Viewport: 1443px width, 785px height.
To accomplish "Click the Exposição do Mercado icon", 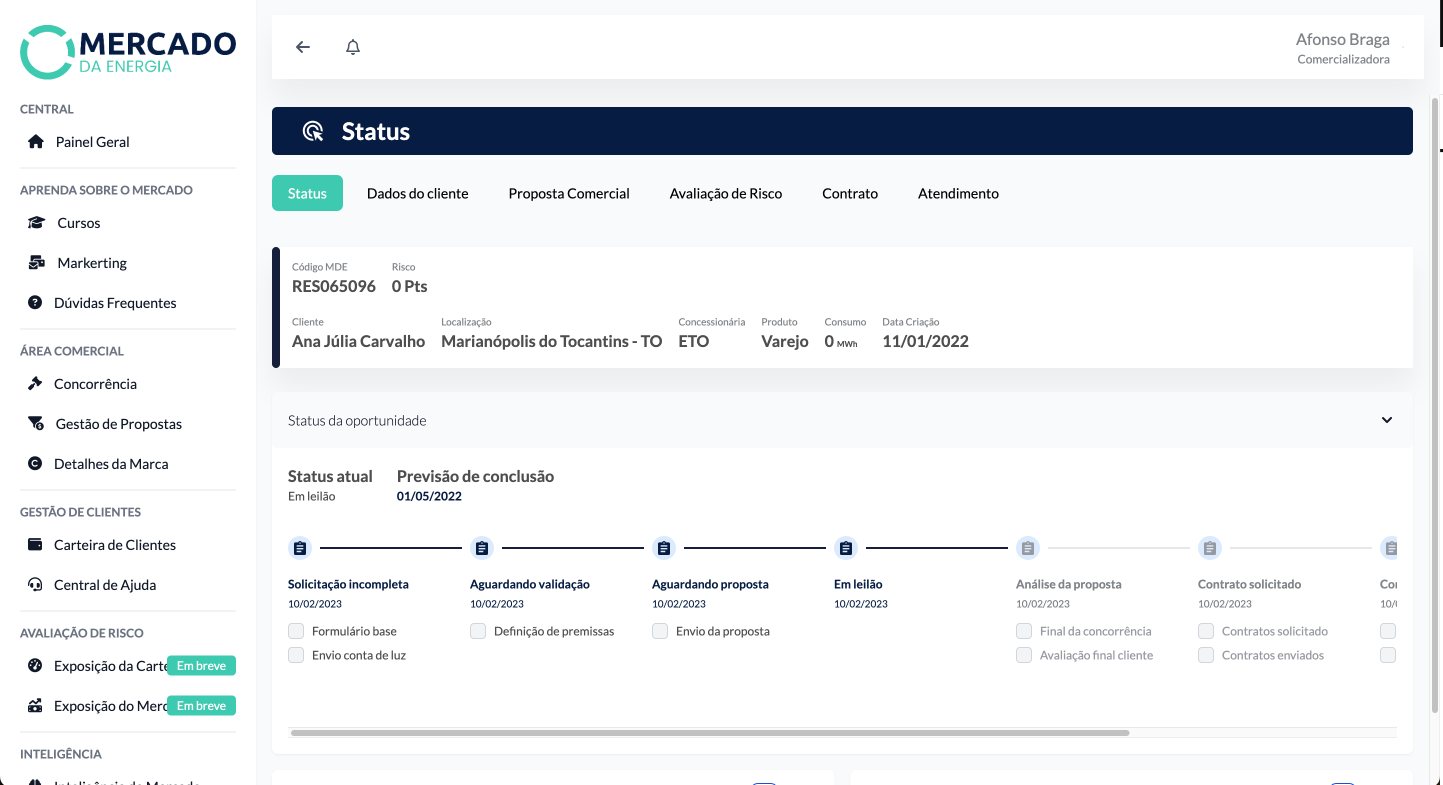I will click(x=36, y=706).
